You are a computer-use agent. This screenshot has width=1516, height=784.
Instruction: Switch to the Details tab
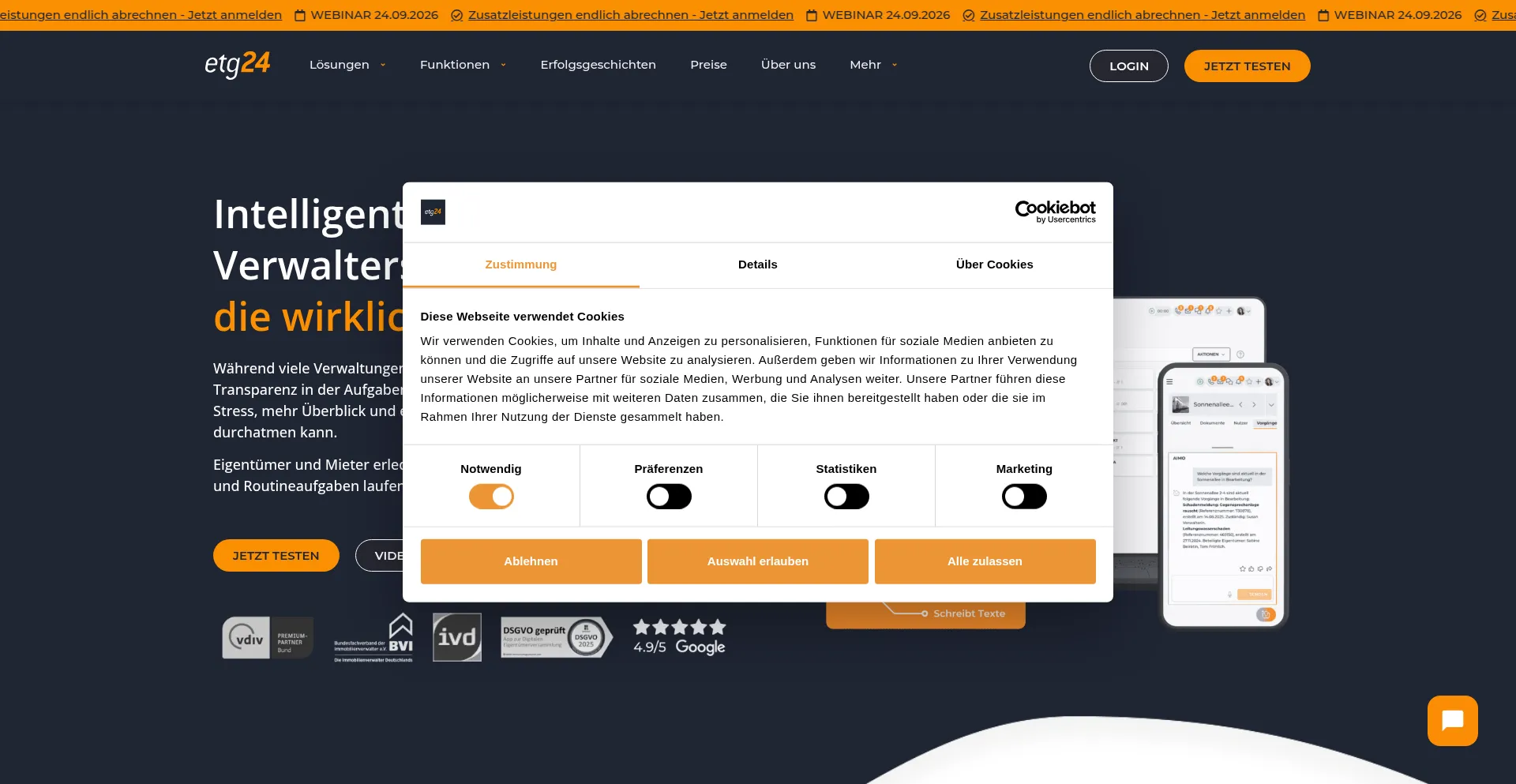click(758, 264)
